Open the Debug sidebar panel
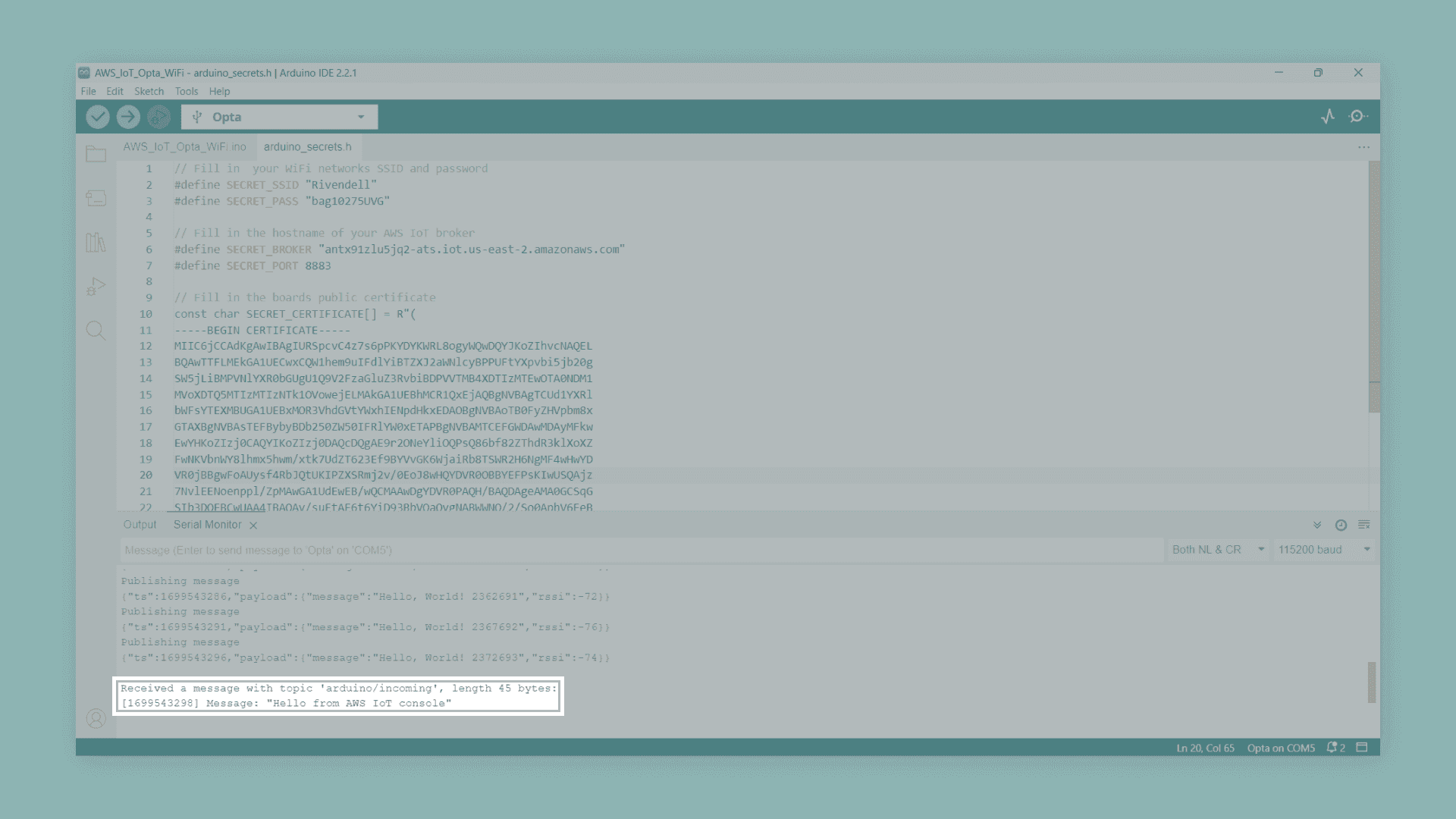 (96, 286)
